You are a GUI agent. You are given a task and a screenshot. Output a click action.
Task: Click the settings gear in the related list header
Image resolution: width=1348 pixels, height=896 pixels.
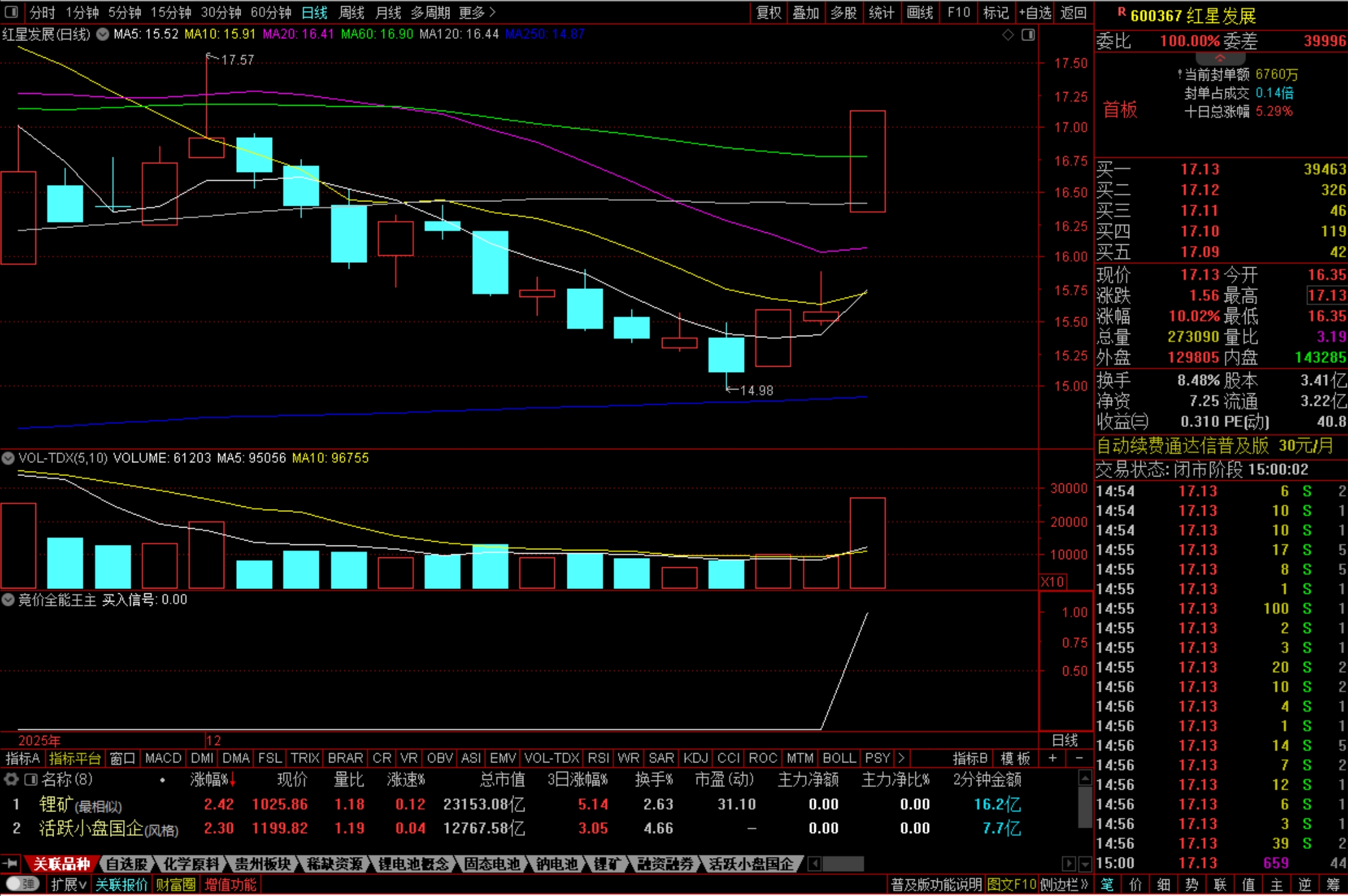(11, 779)
